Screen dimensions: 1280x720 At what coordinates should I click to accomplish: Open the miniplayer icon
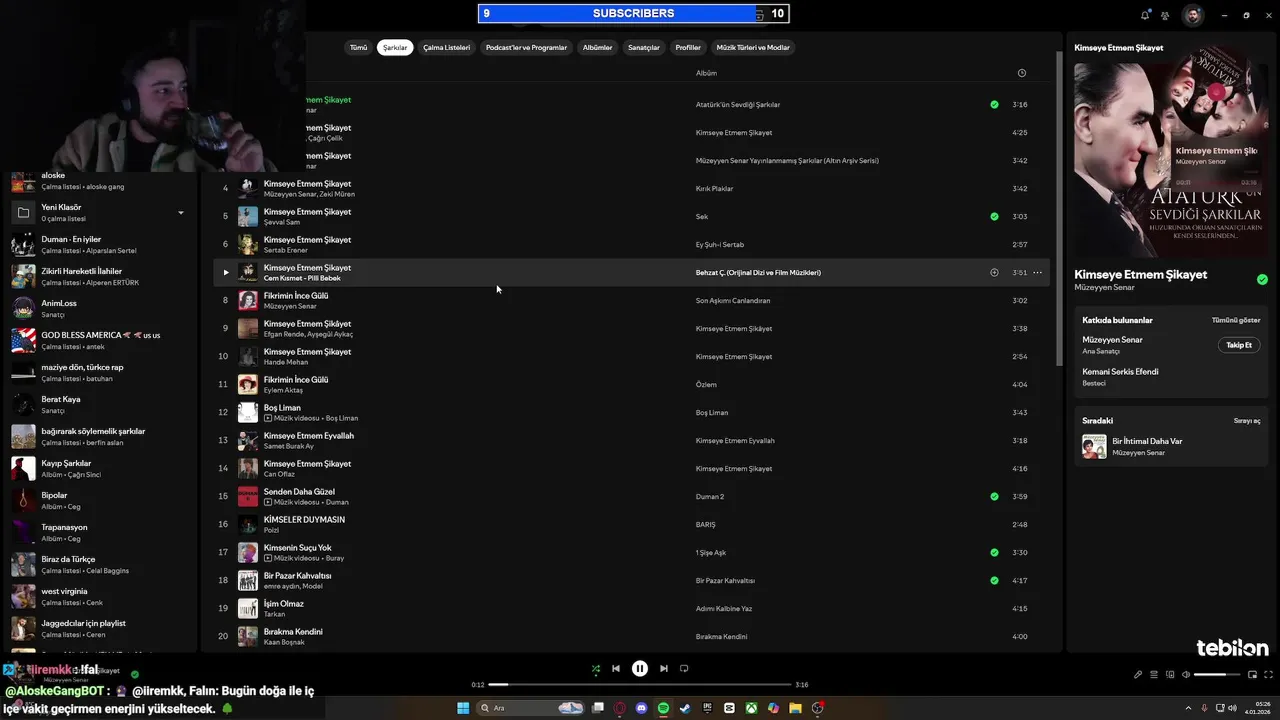point(1252,674)
